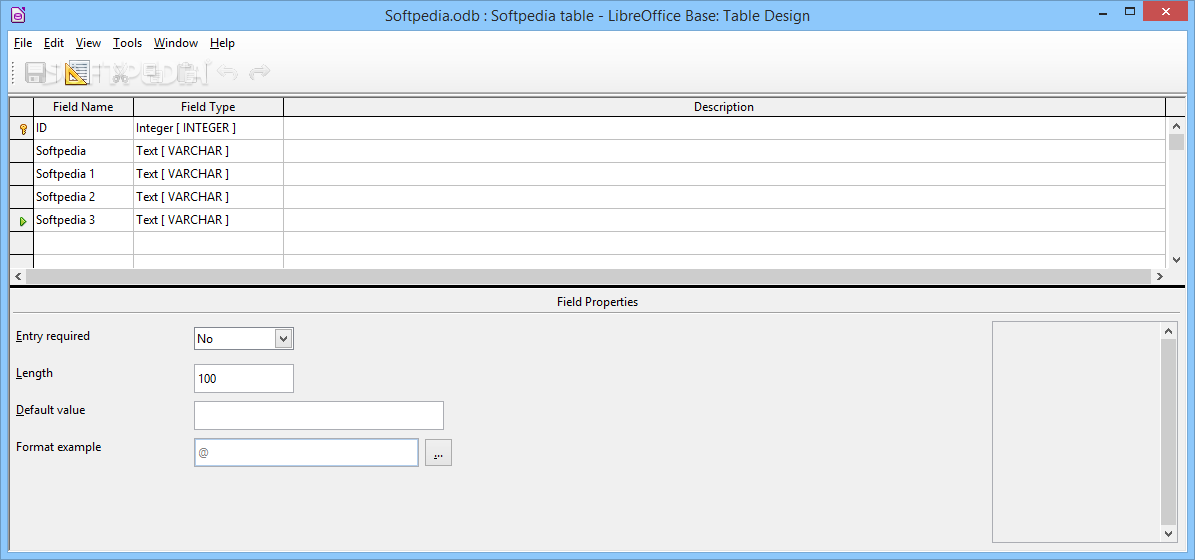Image resolution: width=1195 pixels, height=560 pixels.
Task: Click the Format example field
Action: pos(306,453)
